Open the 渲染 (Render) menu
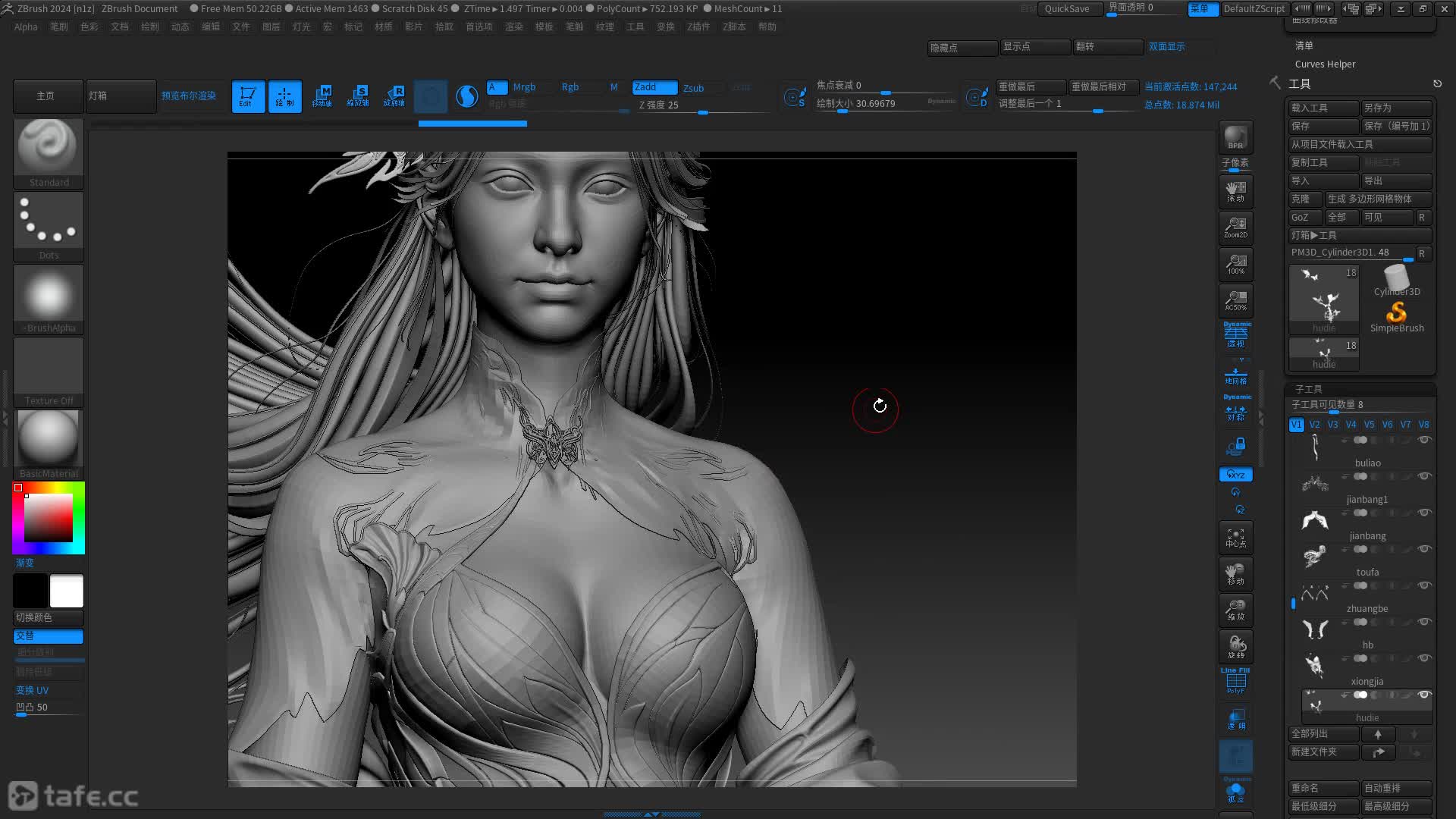Image resolution: width=1456 pixels, height=819 pixels. tap(514, 27)
